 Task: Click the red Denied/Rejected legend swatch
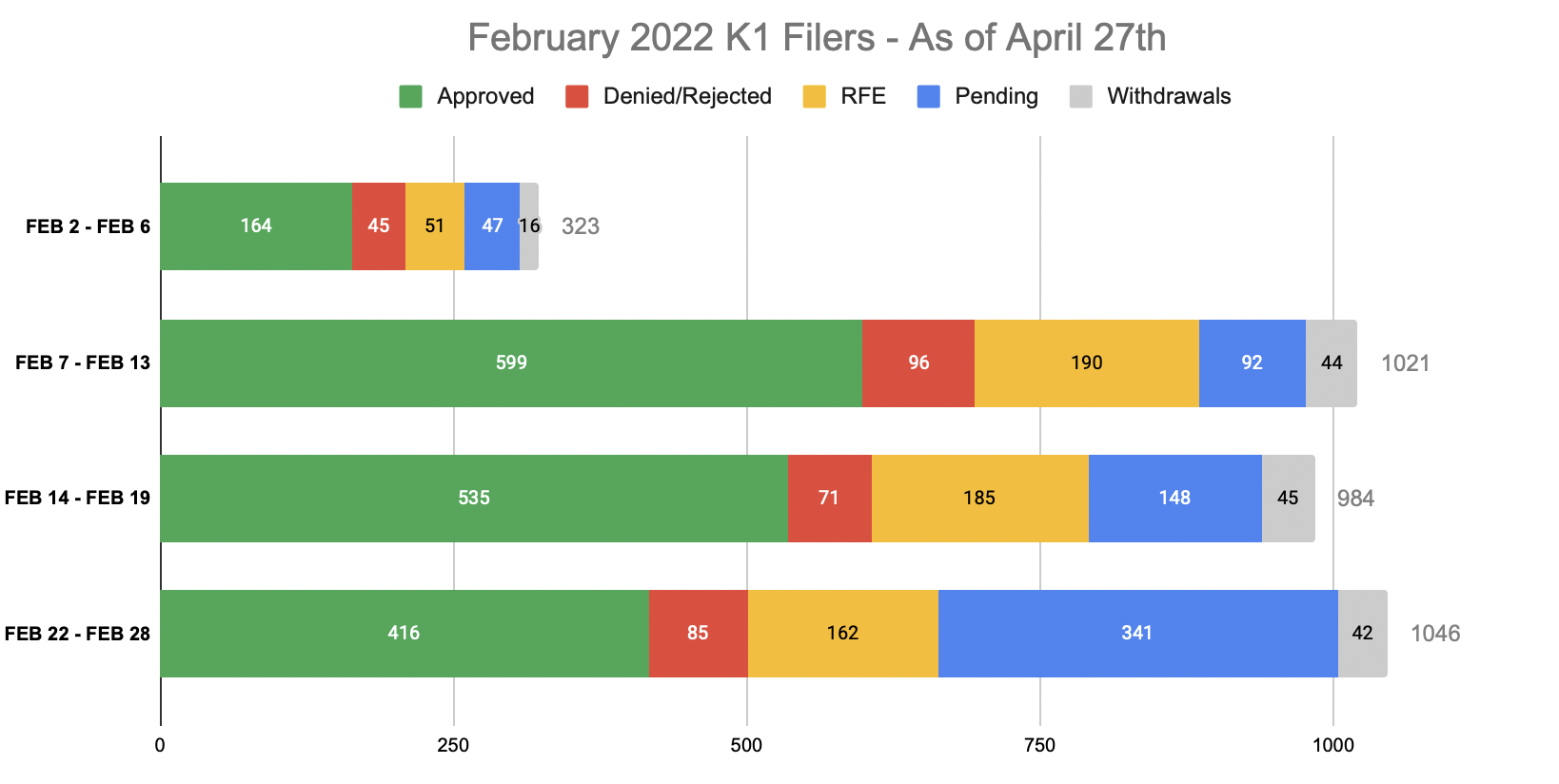[577, 96]
